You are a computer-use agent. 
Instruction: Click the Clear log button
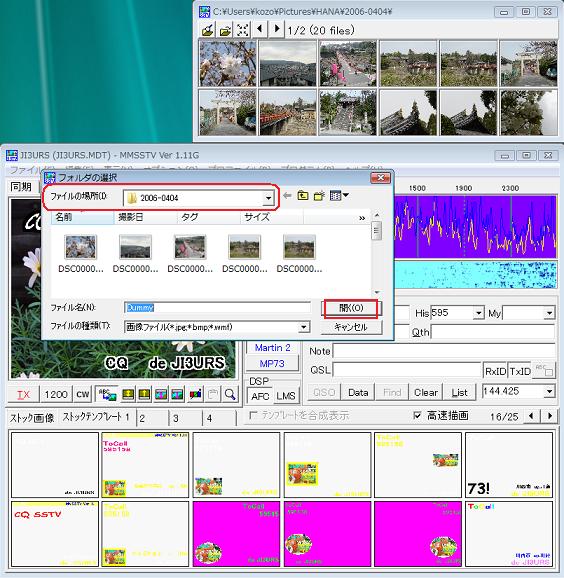click(x=426, y=393)
